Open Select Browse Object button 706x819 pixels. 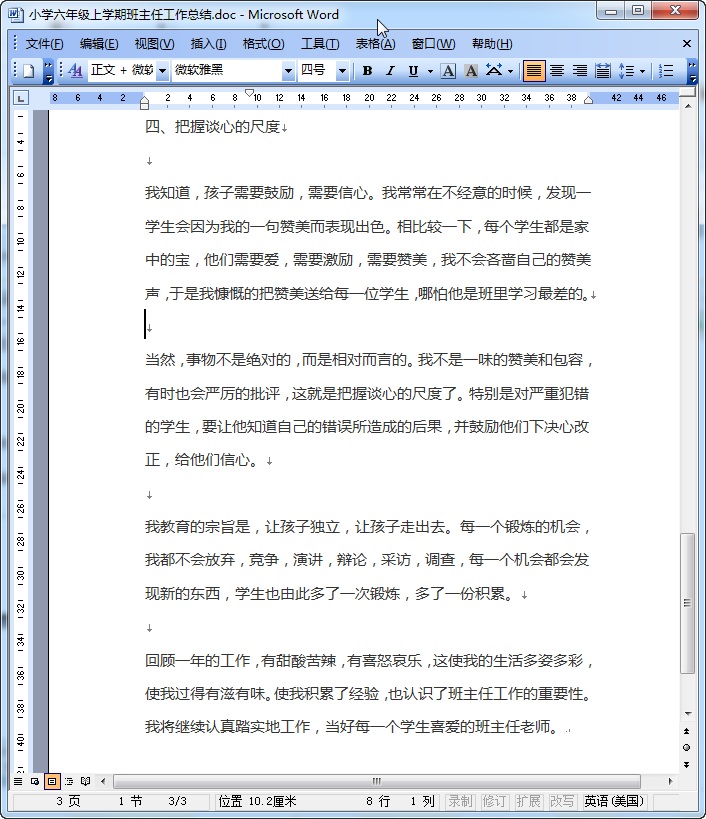click(x=687, y=747)
